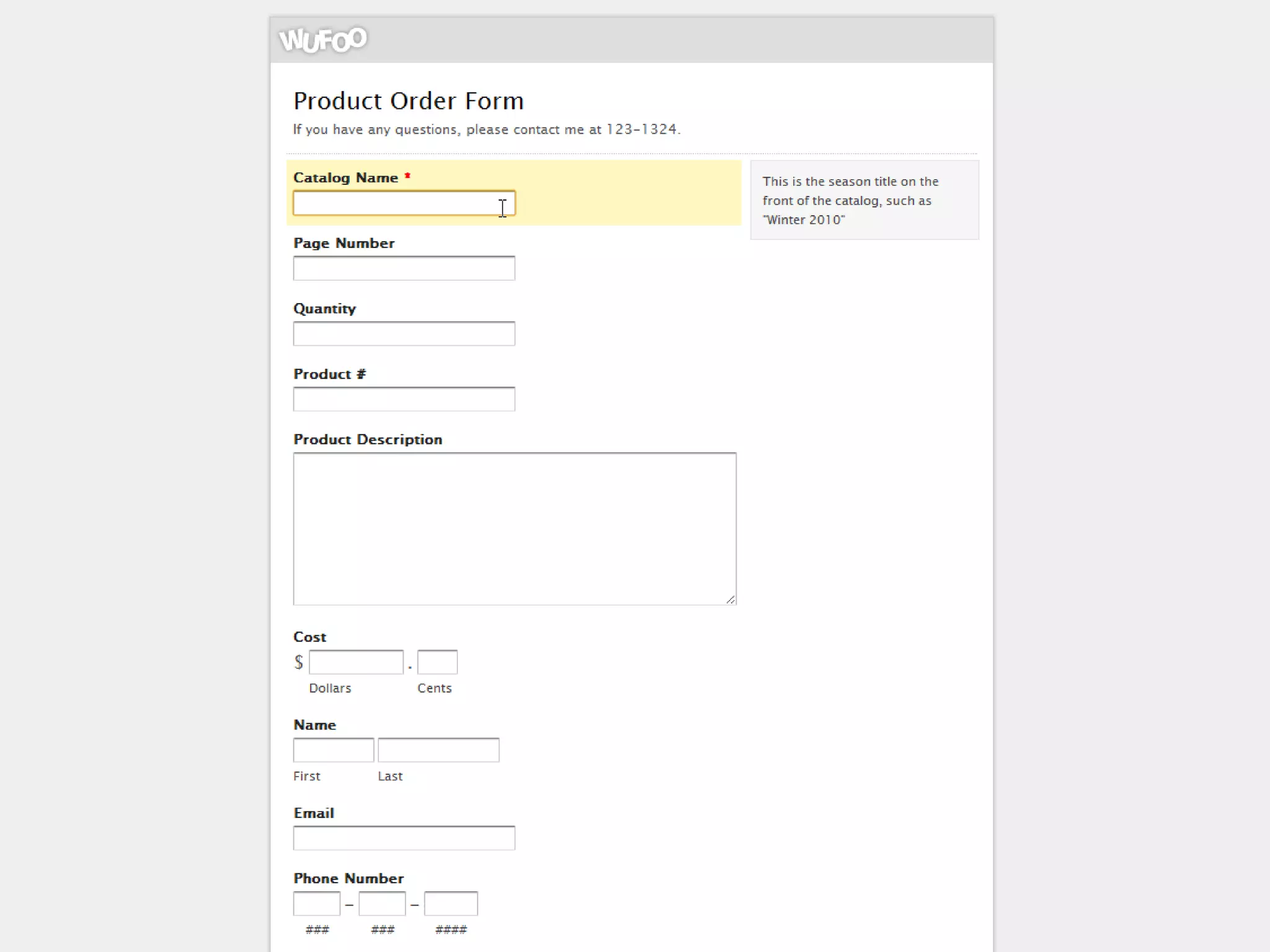Click inside the Product Description textarea
1270x952 pixels.
point(514,528)
